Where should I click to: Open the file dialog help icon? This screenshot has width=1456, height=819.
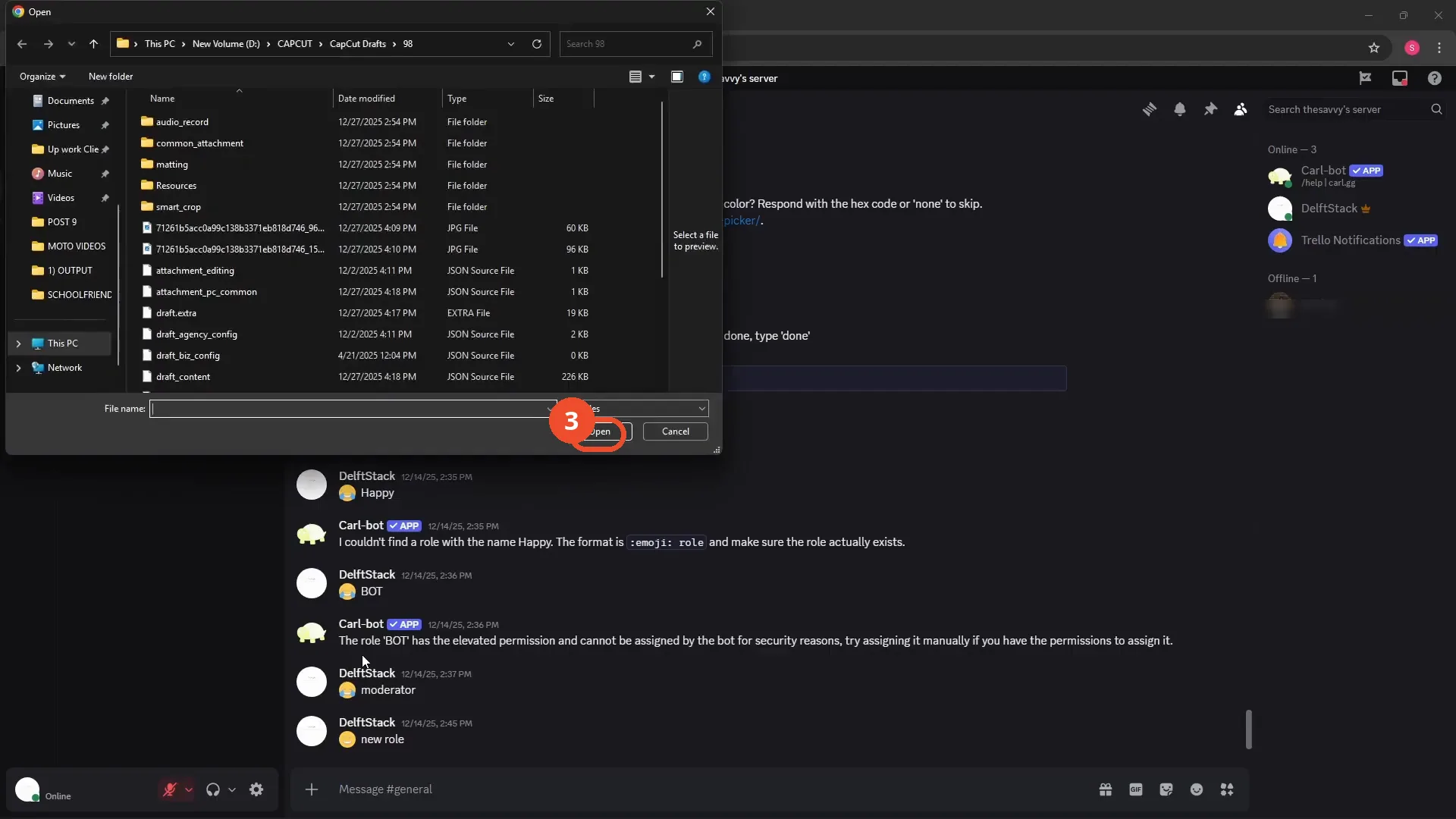[x=704, y=77]
